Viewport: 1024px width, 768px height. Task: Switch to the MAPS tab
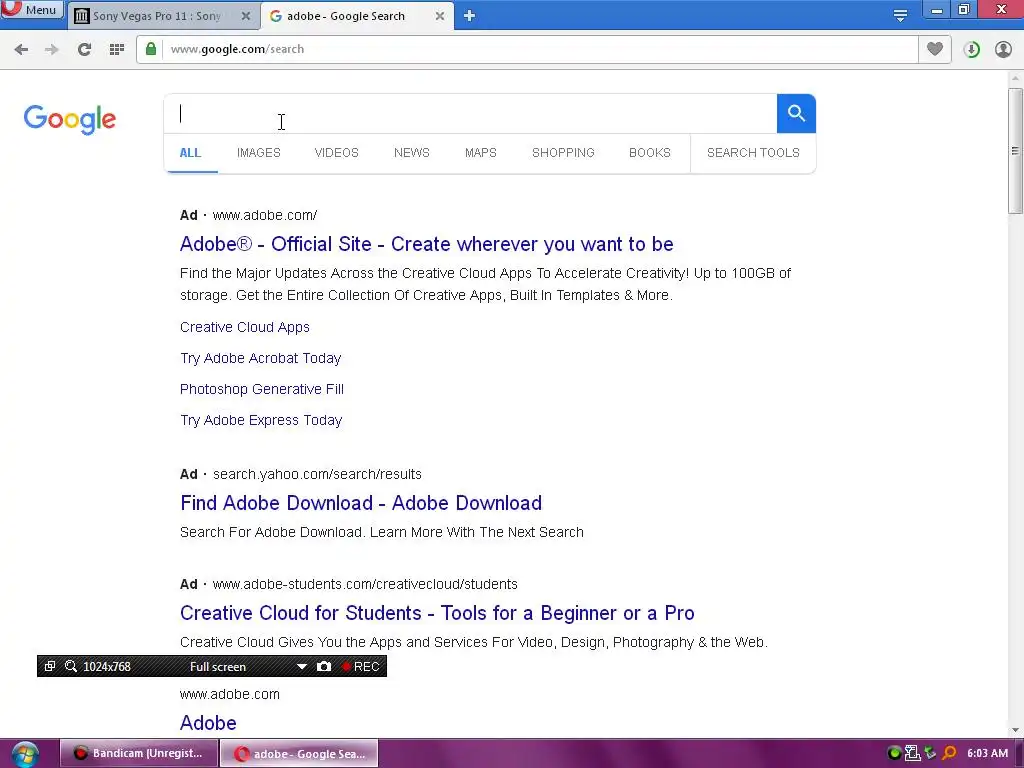click(x=481, y=153)
